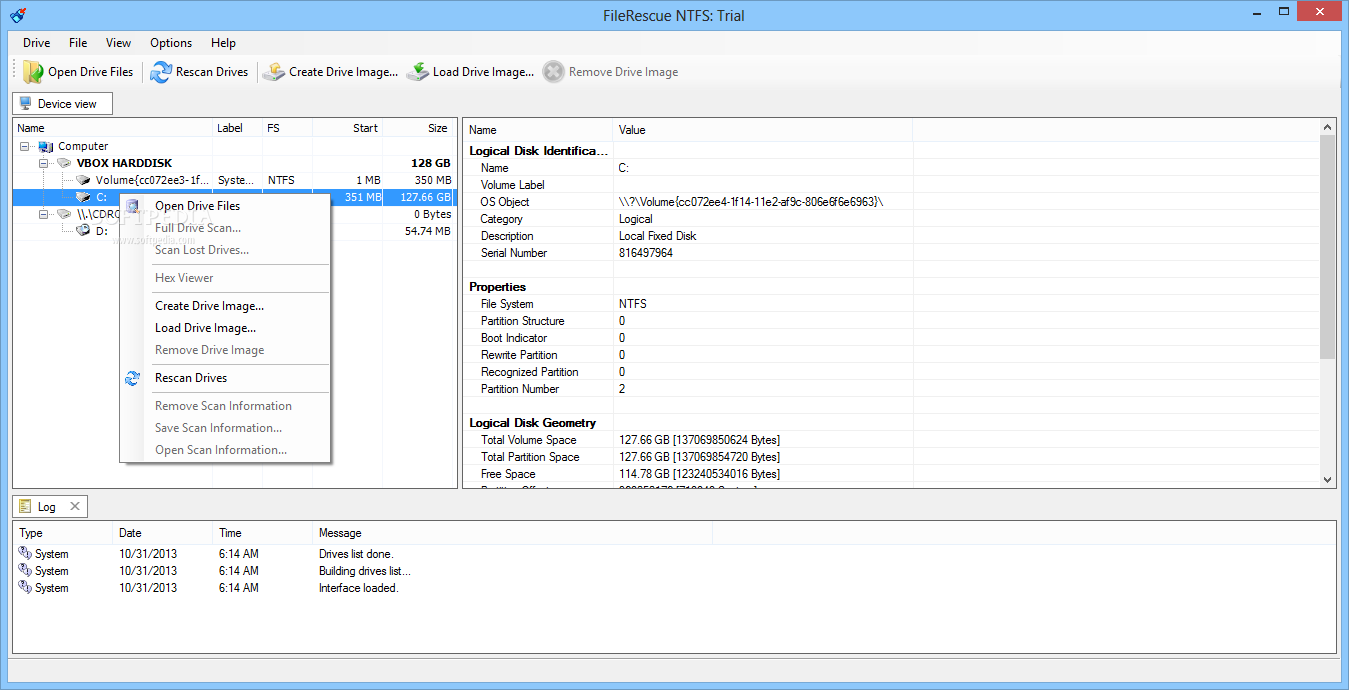Select Save Scan Information menu entry
Image resolution: width=1349 pixels, height=690 pixels.
pyautogui.click(x=225, y=428)
